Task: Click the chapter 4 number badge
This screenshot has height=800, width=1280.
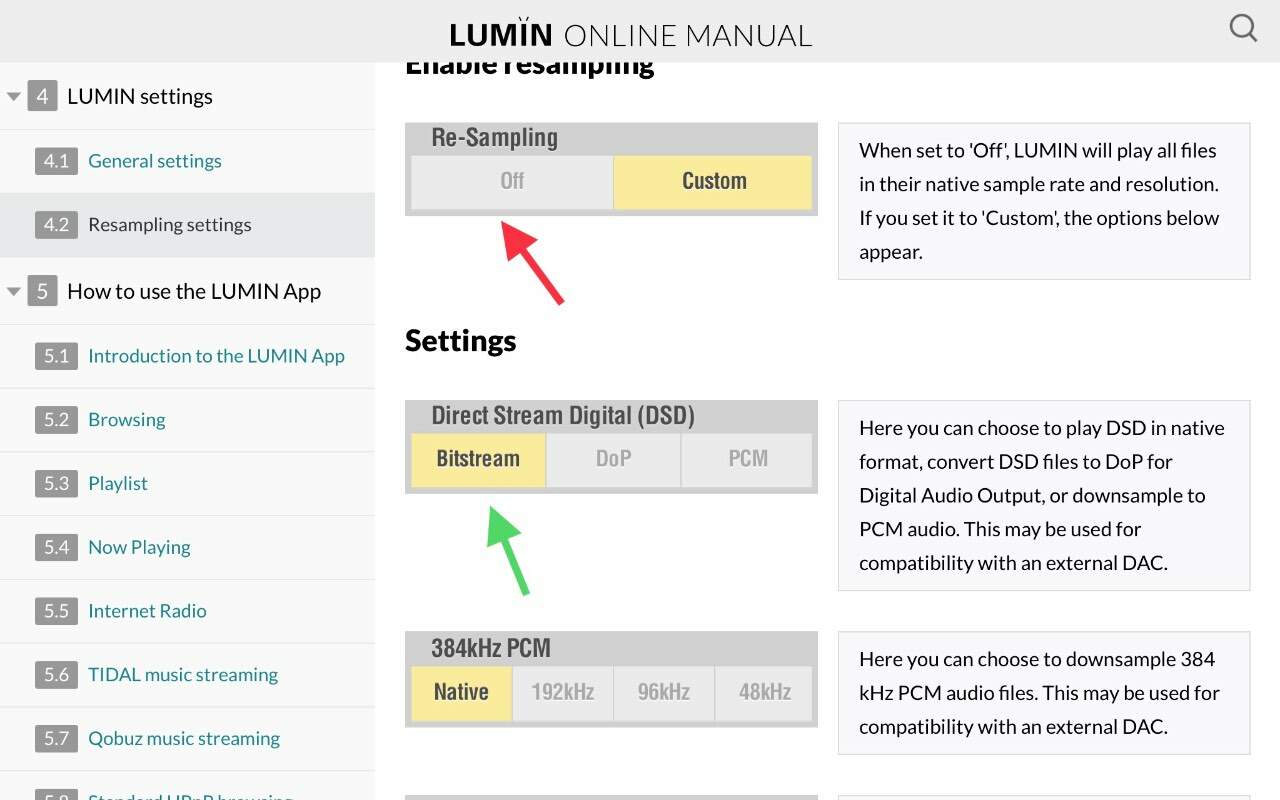Action: 42,97
